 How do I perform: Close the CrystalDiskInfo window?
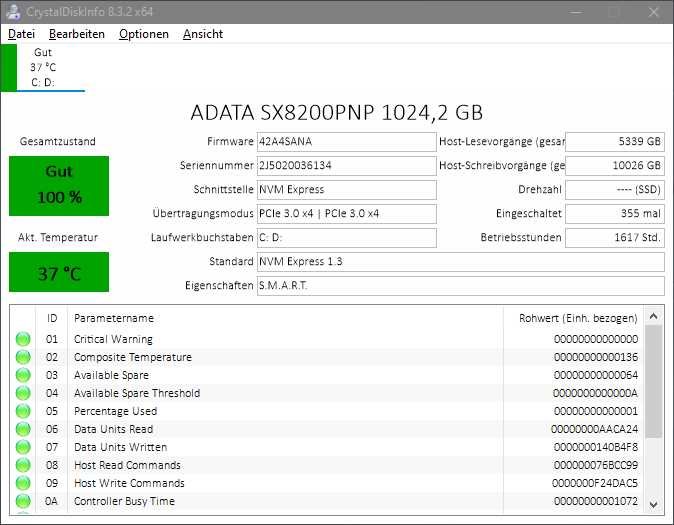coord(653,12)
